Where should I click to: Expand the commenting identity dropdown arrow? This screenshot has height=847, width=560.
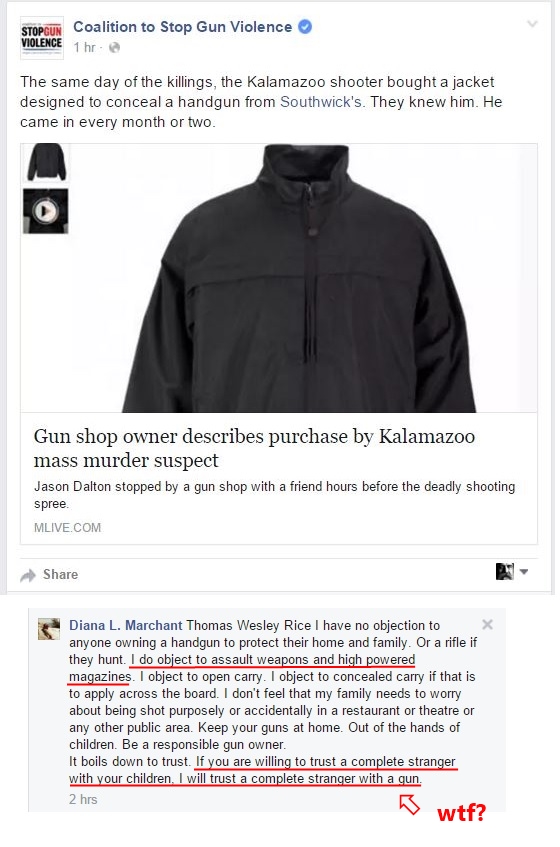(x=524, y=572)
